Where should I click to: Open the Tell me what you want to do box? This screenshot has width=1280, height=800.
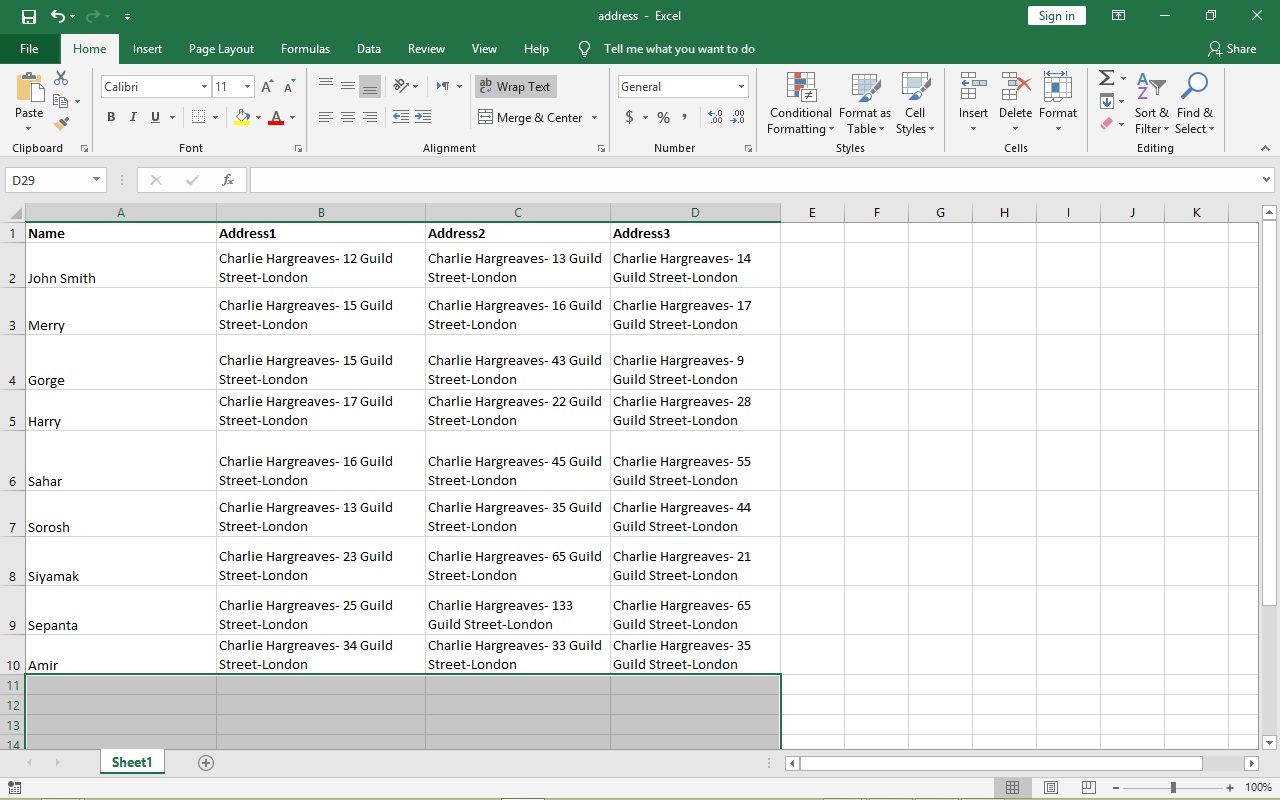[x=680, y=48]
